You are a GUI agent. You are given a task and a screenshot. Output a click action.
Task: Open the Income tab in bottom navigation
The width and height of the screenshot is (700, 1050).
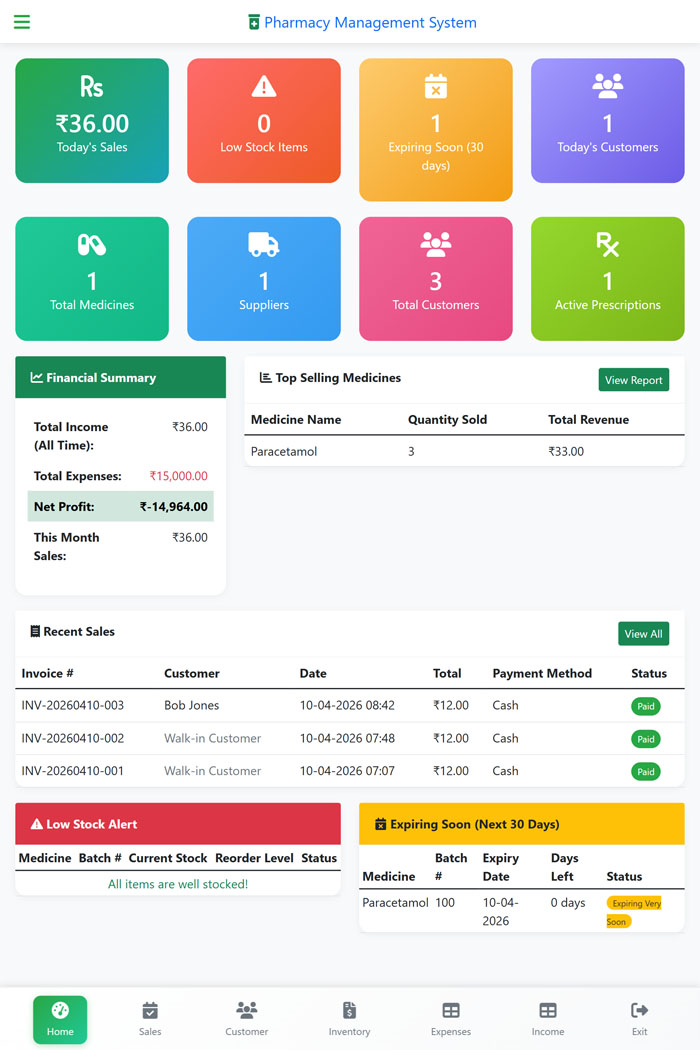pyautogui.click(x=548, y=1019)
